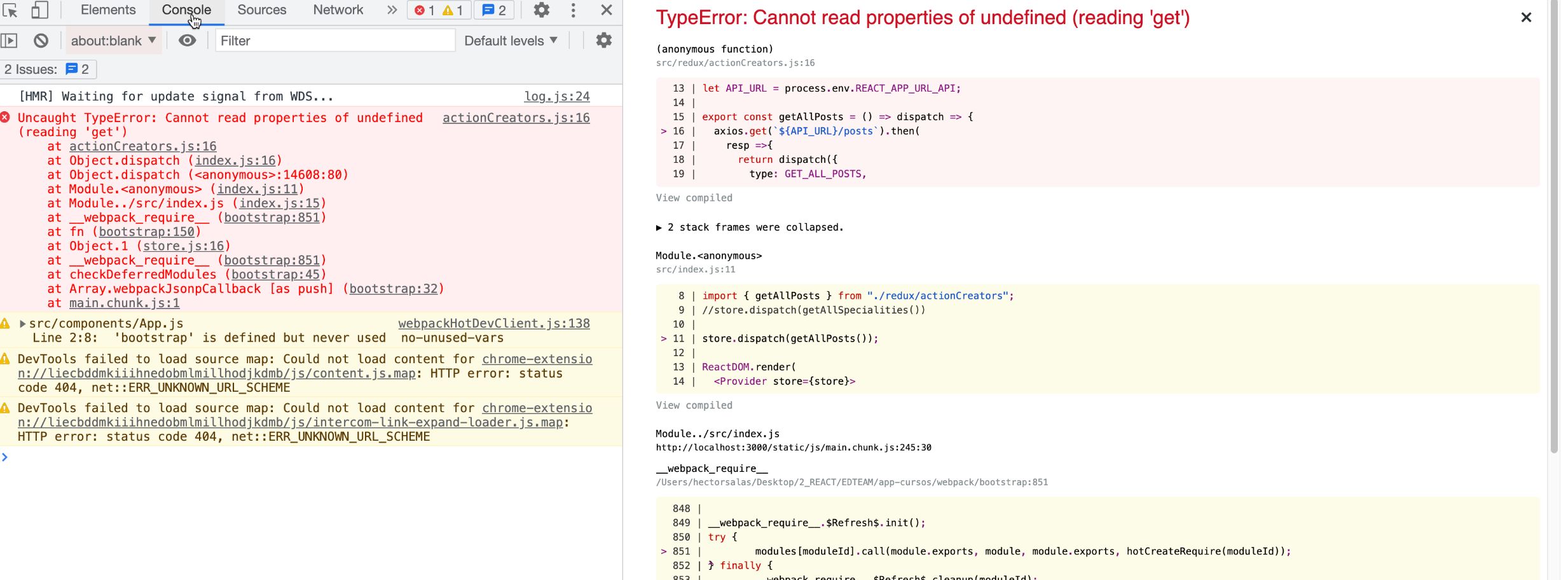Click the console Filter input field
1568x580 pixels.
(334, 41)
